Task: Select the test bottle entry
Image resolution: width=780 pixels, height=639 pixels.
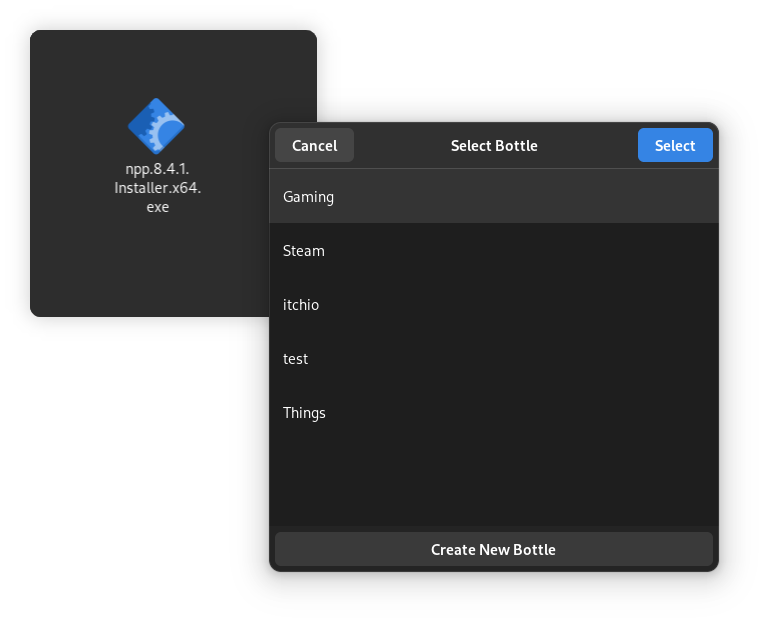Action: coord(296,359)
